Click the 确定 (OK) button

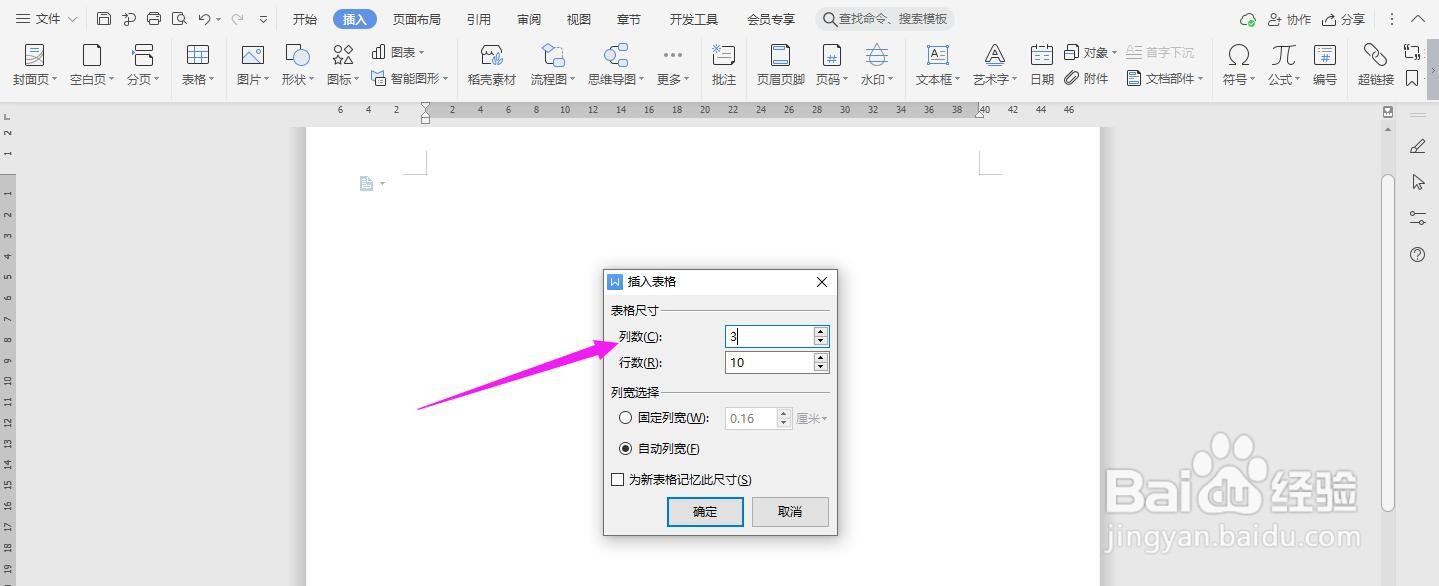[705, 511]
